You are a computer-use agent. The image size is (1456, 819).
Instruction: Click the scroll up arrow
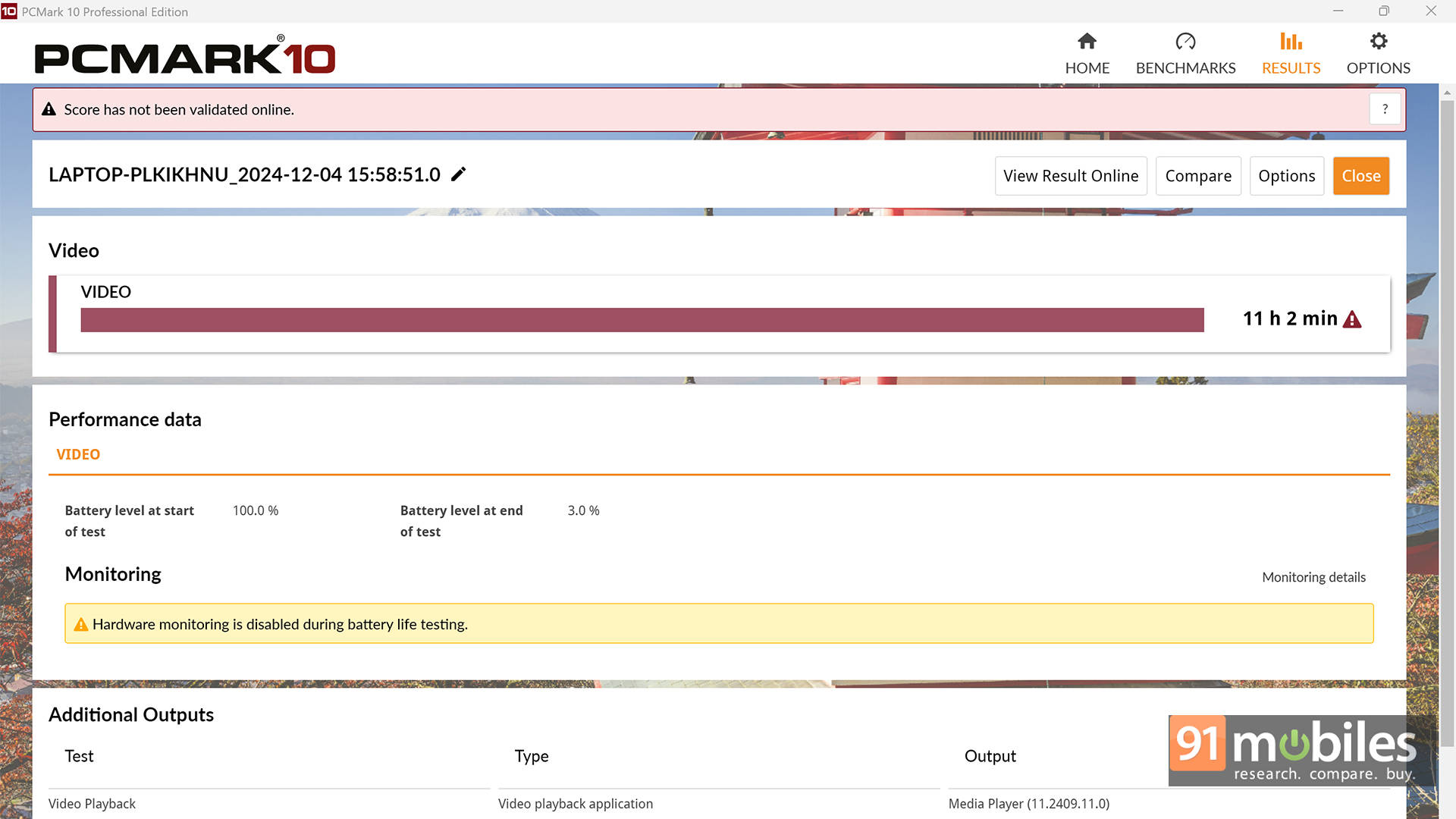(x=1447, y=93)
